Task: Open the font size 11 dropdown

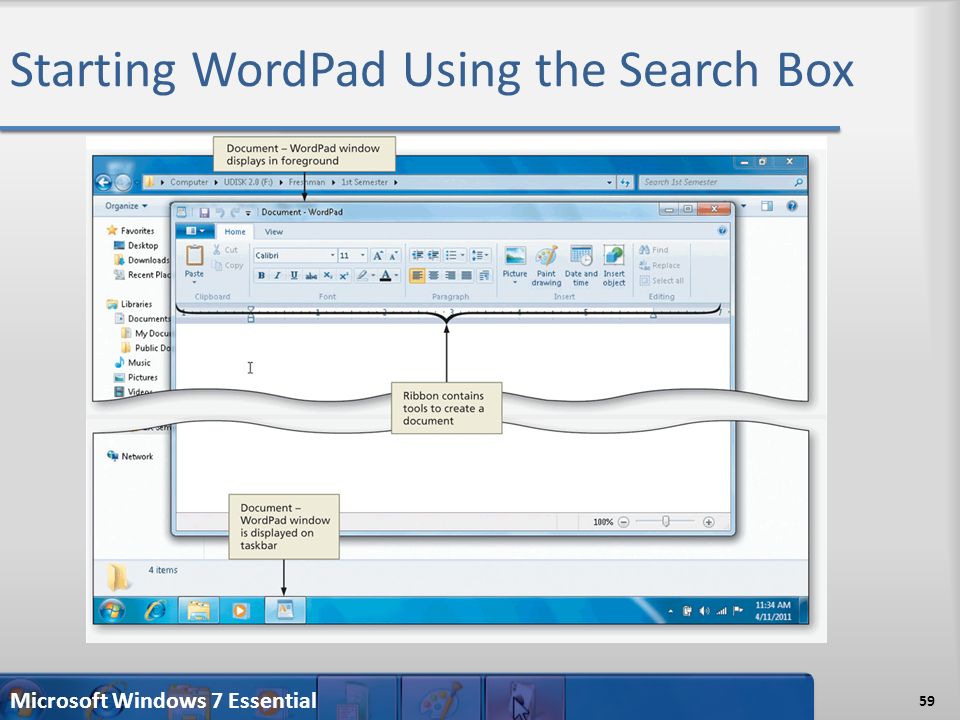Action: (362, 255)
